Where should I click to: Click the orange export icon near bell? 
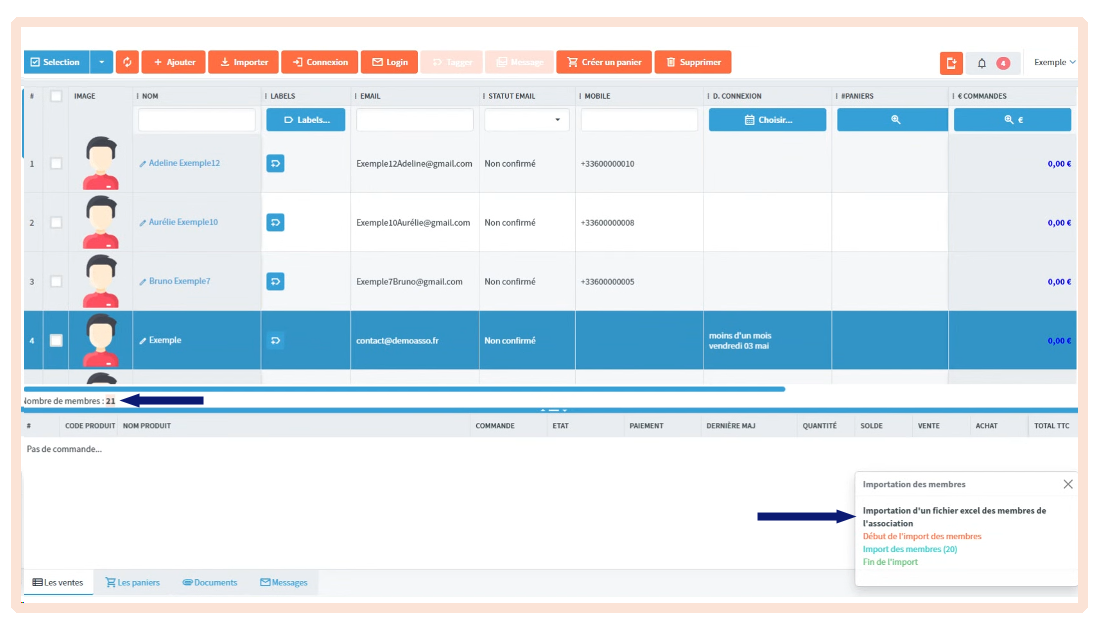pos(951,63)
